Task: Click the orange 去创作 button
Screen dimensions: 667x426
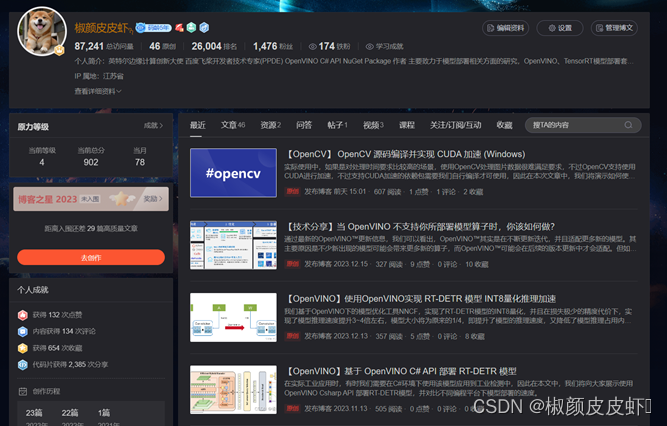Action: point(91,257)
